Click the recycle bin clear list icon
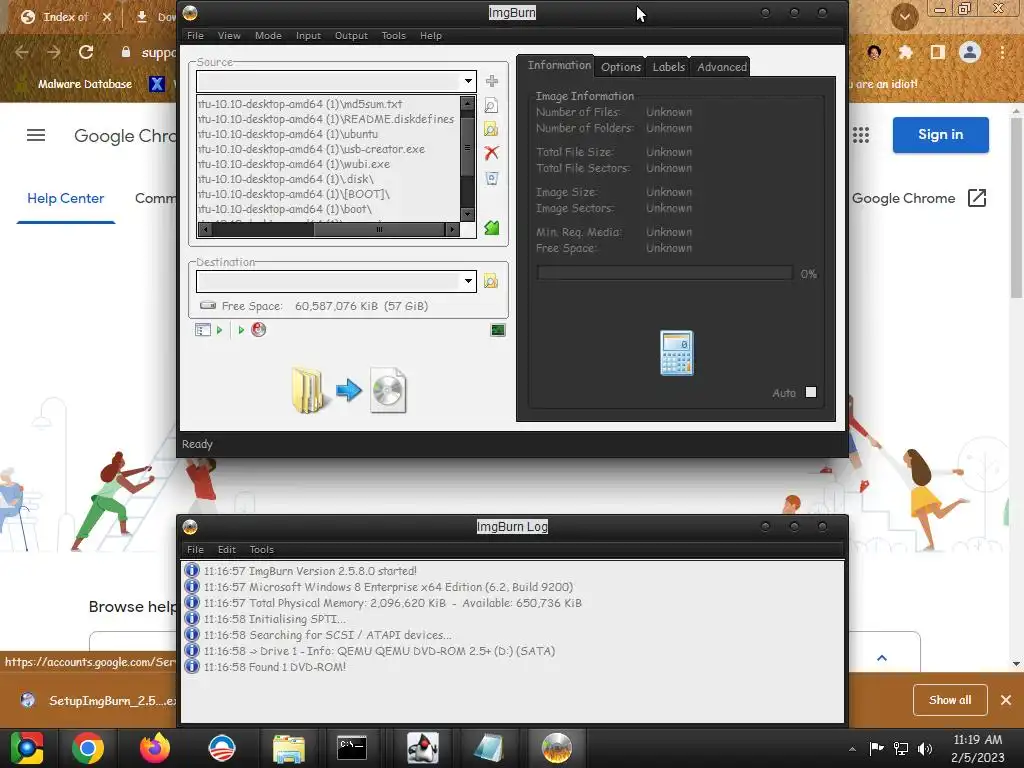 click(x=492, y=178)
